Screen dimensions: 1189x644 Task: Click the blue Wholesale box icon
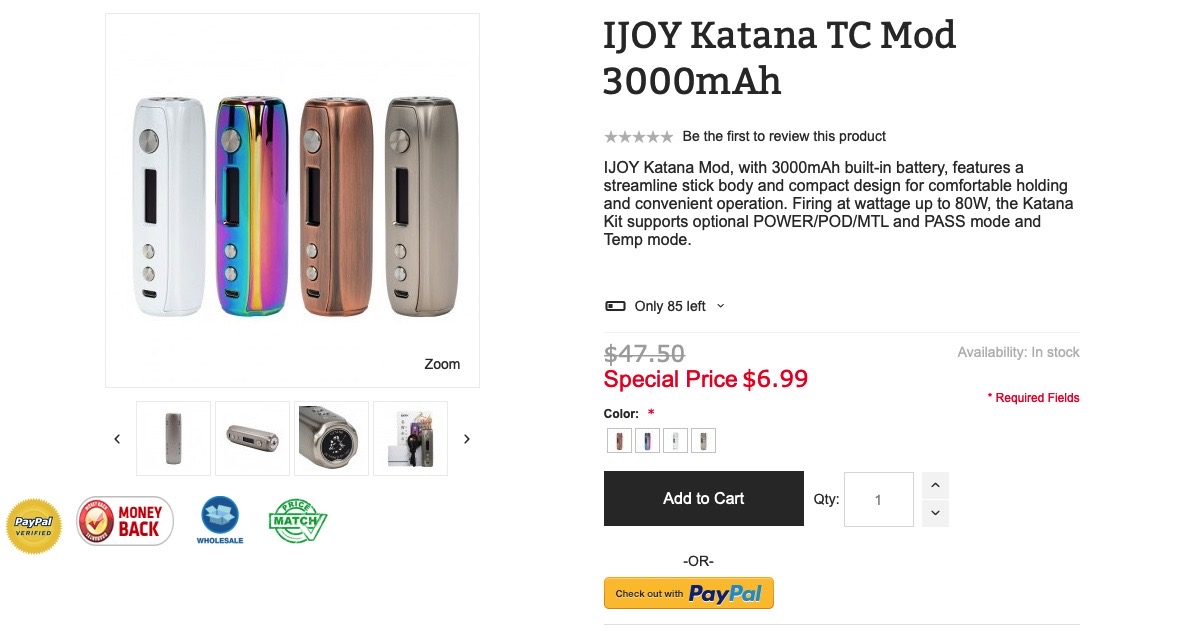point(220,520)
